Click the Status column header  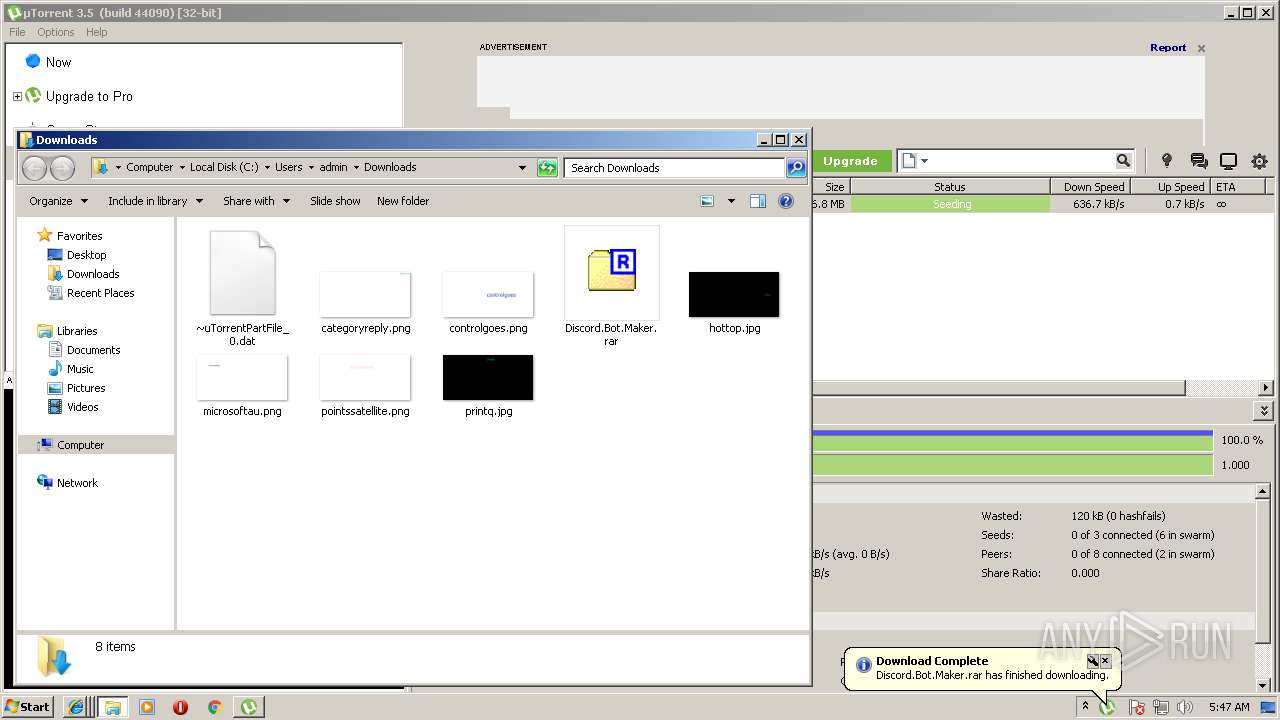coord(950,187)
